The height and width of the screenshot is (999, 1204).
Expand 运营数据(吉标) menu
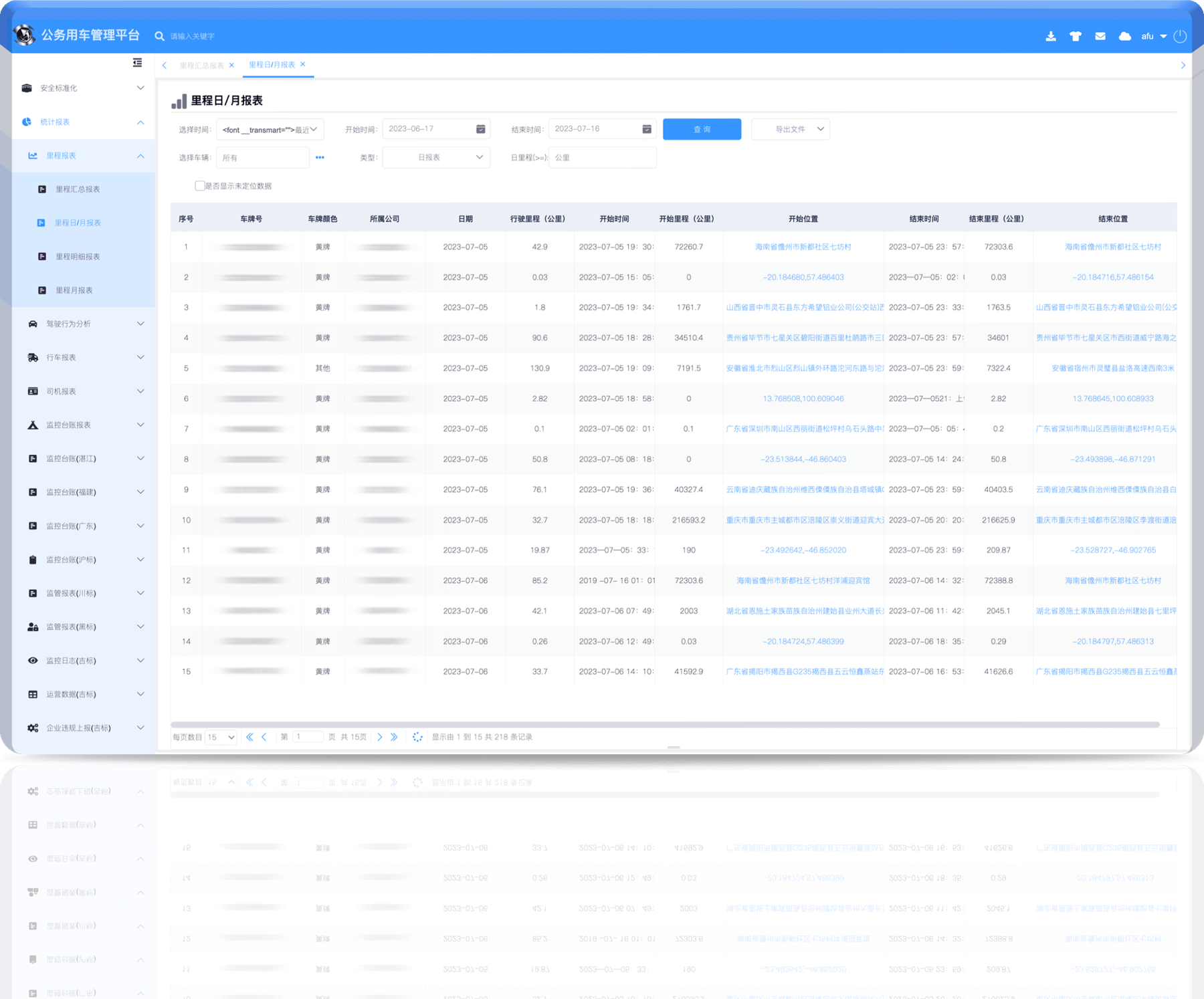point(84,694)
